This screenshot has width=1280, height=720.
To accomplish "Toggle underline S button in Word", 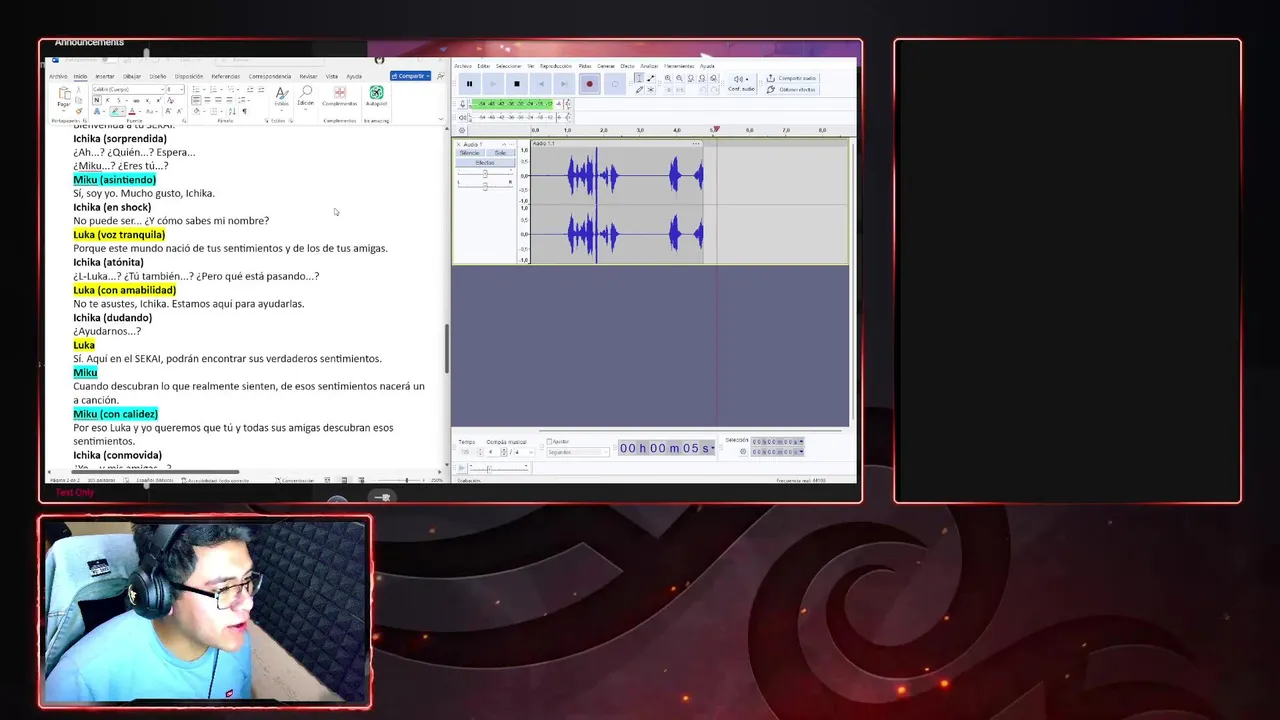I will pyautogui.click(x=119, y=100).
